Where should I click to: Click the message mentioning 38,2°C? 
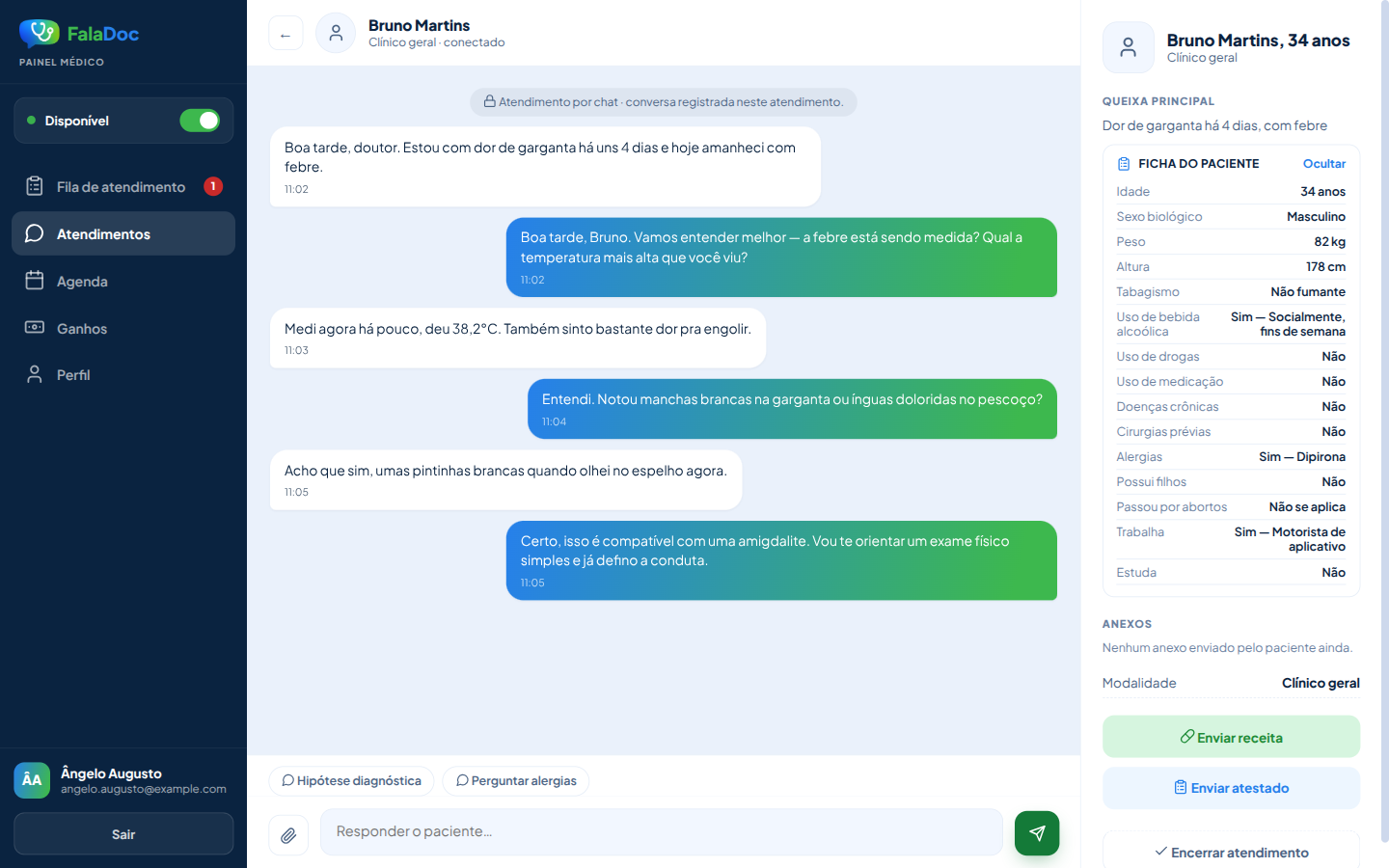[518, 339]
